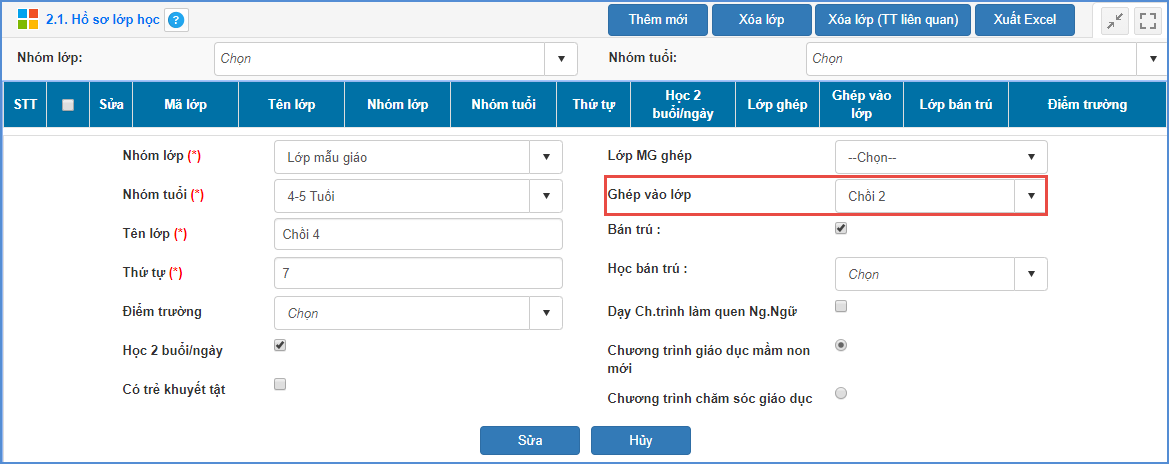This screenshot has height=464, width=1169.
Task: Select Chương trình chăm sóc giáo dục radio
Action: click(841, 394)
